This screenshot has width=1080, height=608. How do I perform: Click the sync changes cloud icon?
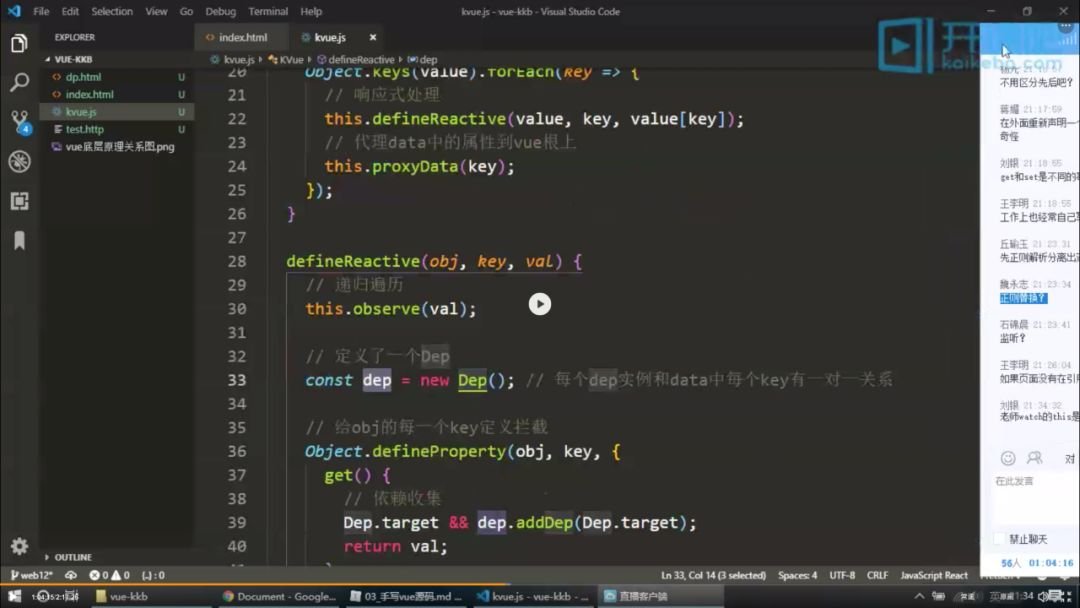click(71, 575)
